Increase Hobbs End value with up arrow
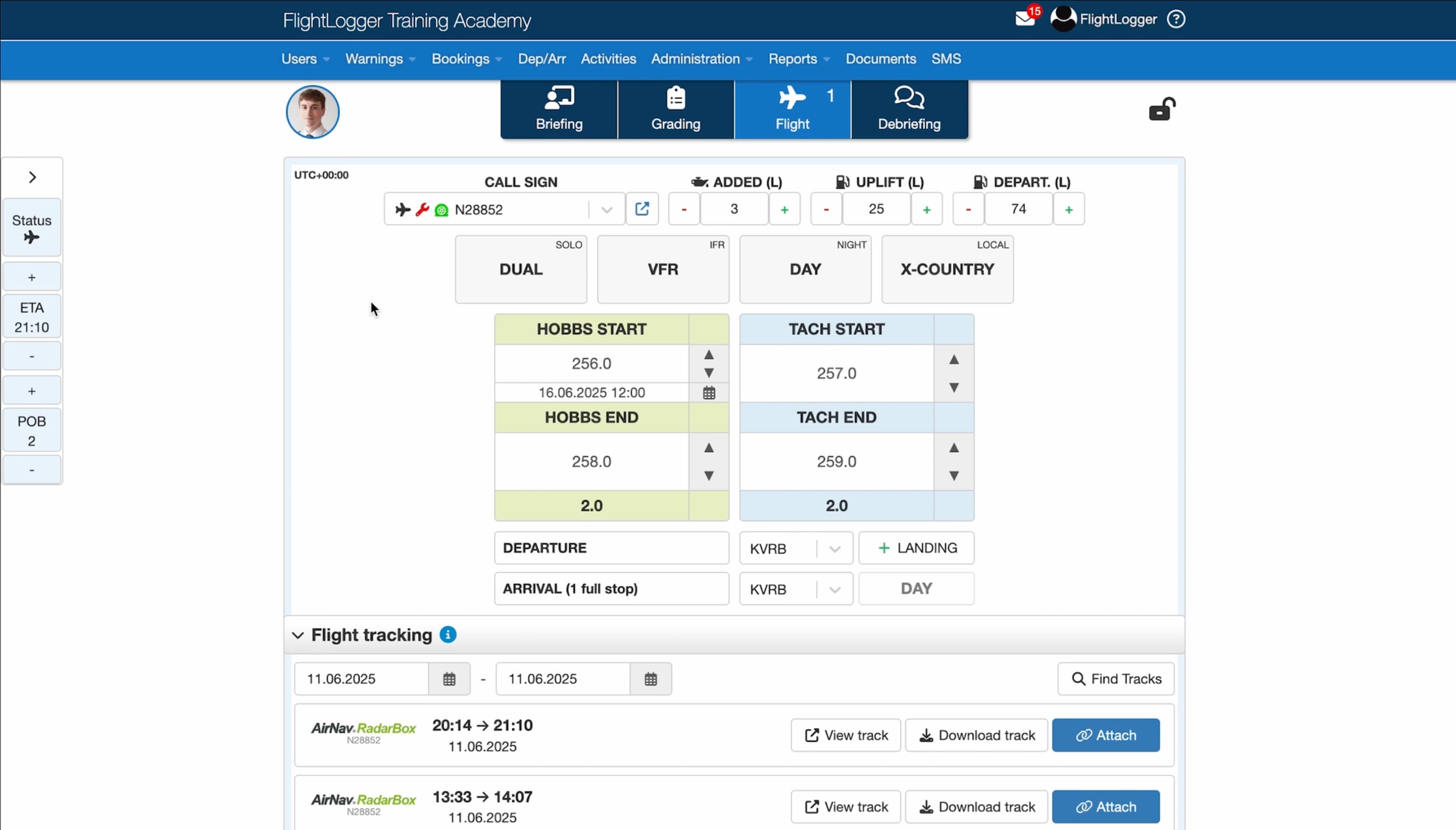Viewport: 1456px width, 830px height. 709,448
